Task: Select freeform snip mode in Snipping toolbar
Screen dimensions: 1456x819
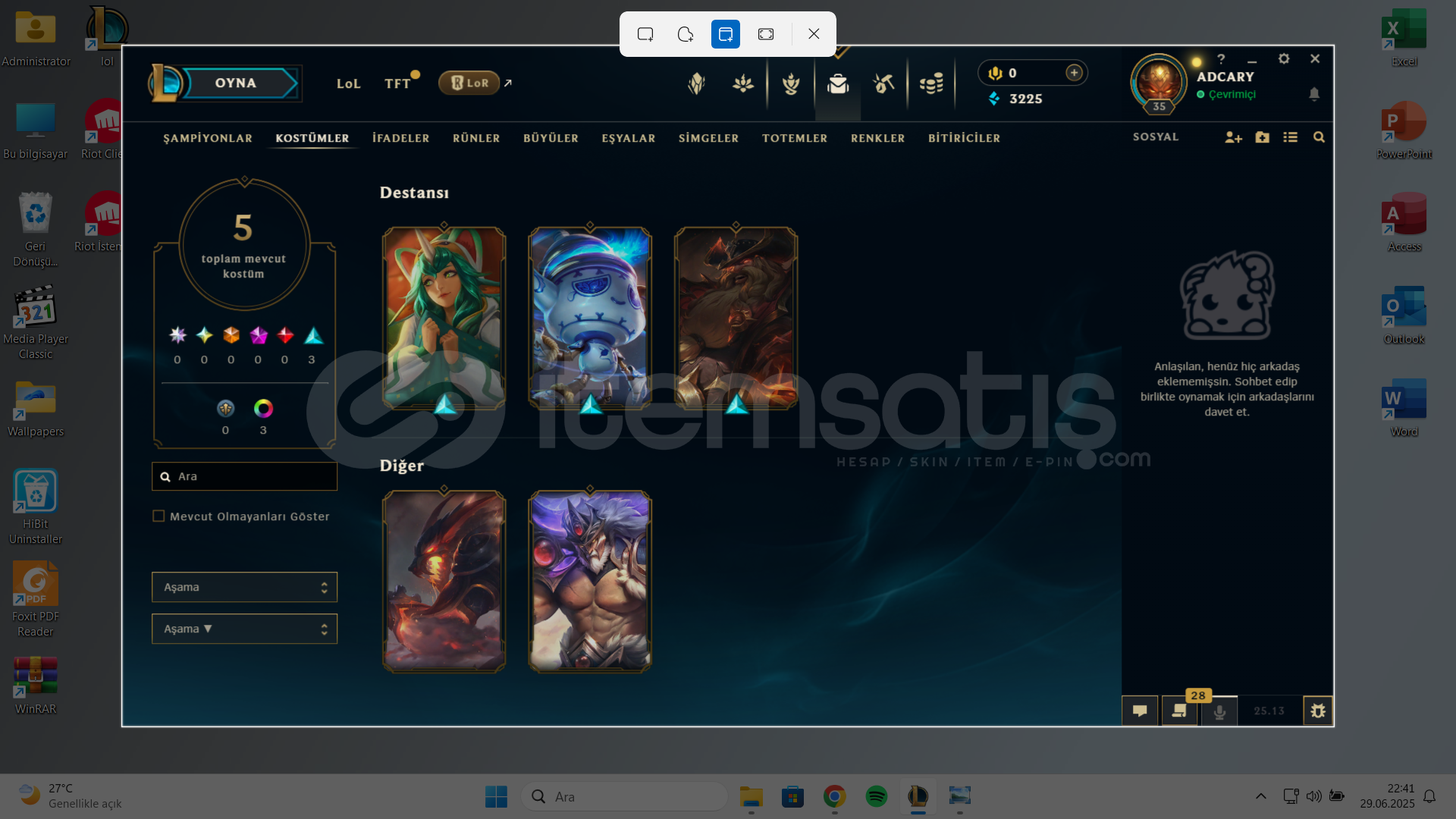Action: tap(686, 34)
